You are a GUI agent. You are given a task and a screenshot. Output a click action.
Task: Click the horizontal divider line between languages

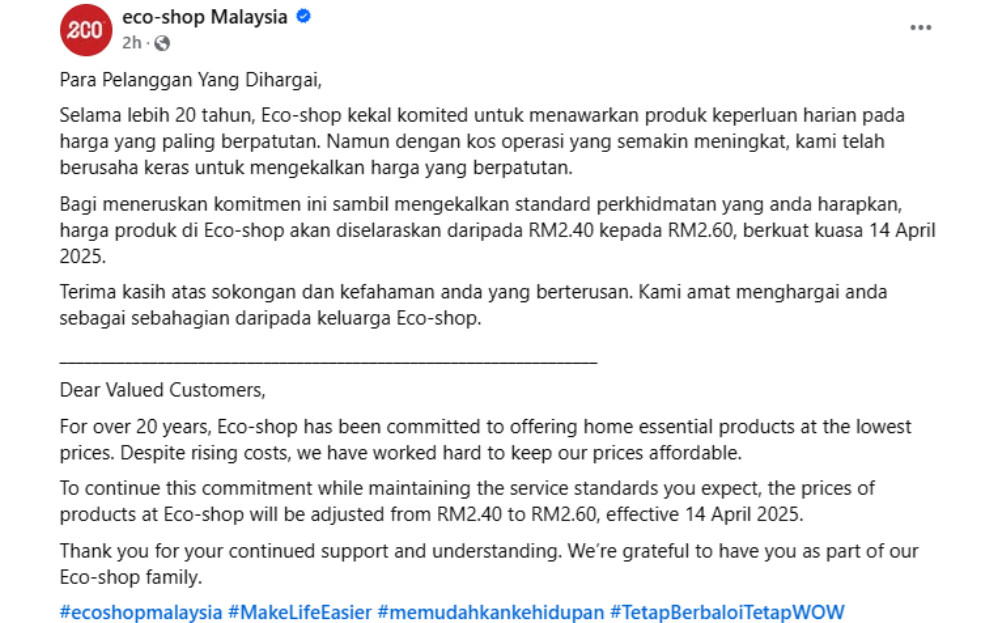tap(328, 362)
